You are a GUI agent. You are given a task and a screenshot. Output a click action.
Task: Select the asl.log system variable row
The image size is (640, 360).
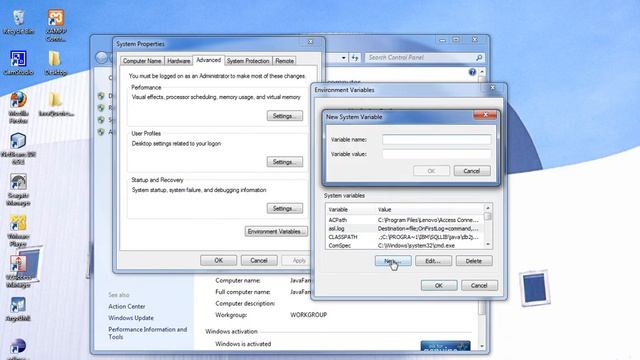(404, 229)
